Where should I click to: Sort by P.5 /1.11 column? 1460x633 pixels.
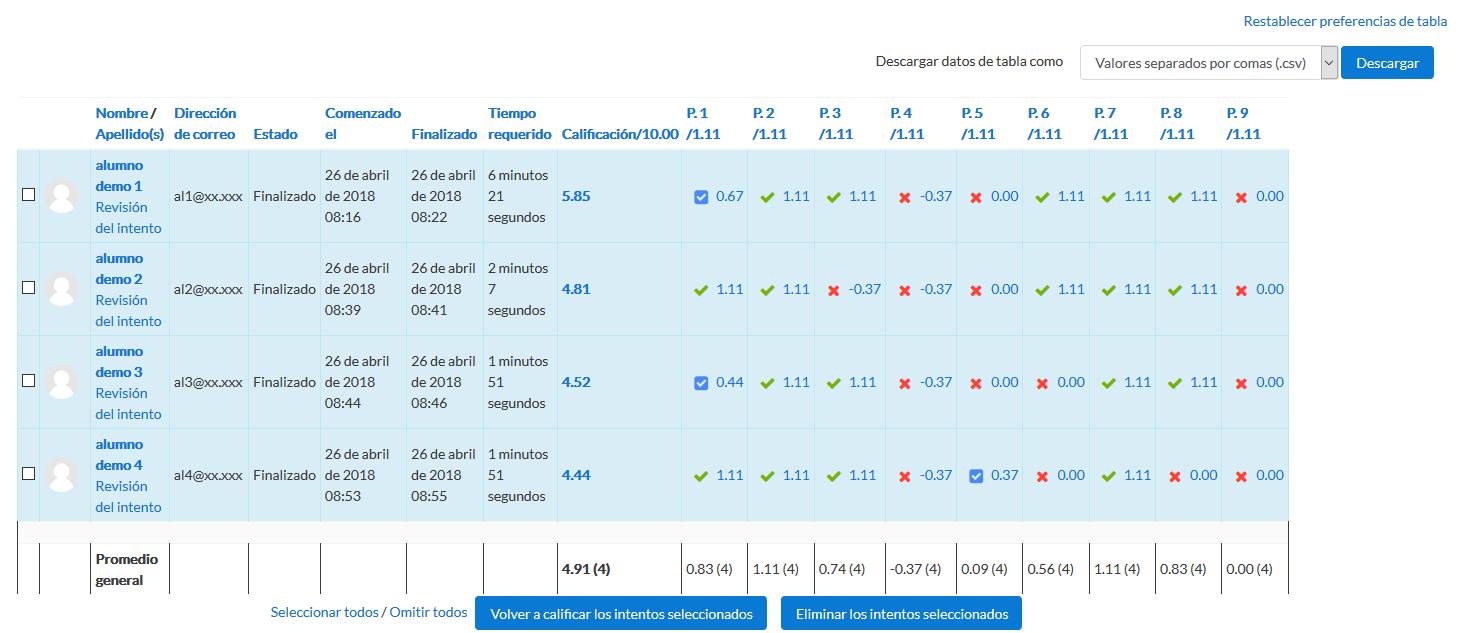[x=978, y=123]
